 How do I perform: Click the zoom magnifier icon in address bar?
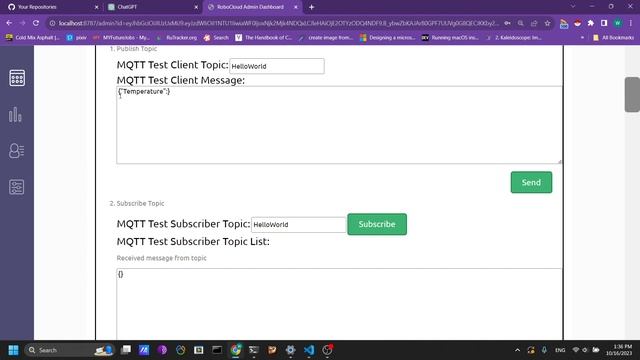pos(520,23)
